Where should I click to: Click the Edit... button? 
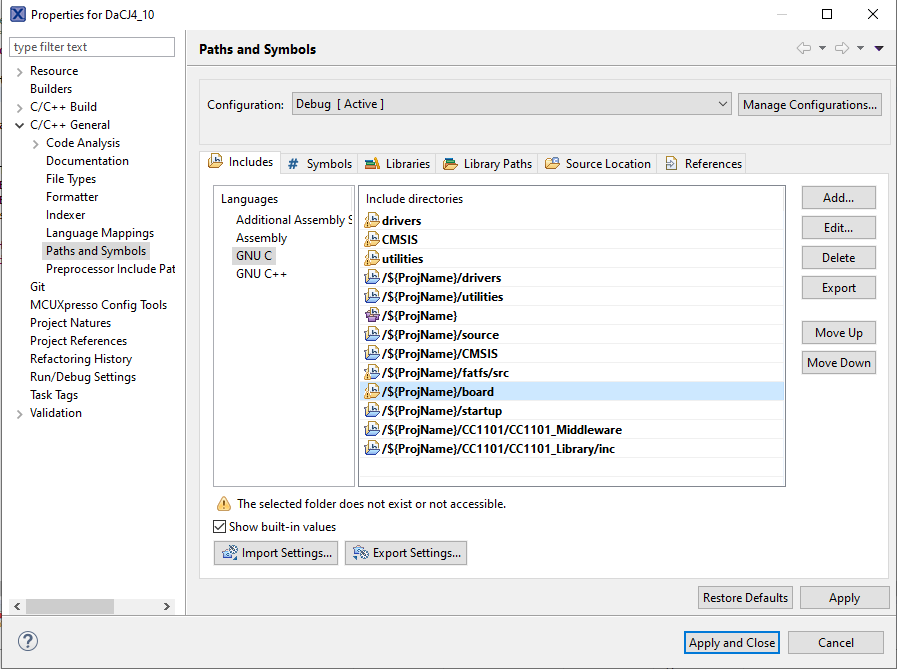tap(839, 228)
